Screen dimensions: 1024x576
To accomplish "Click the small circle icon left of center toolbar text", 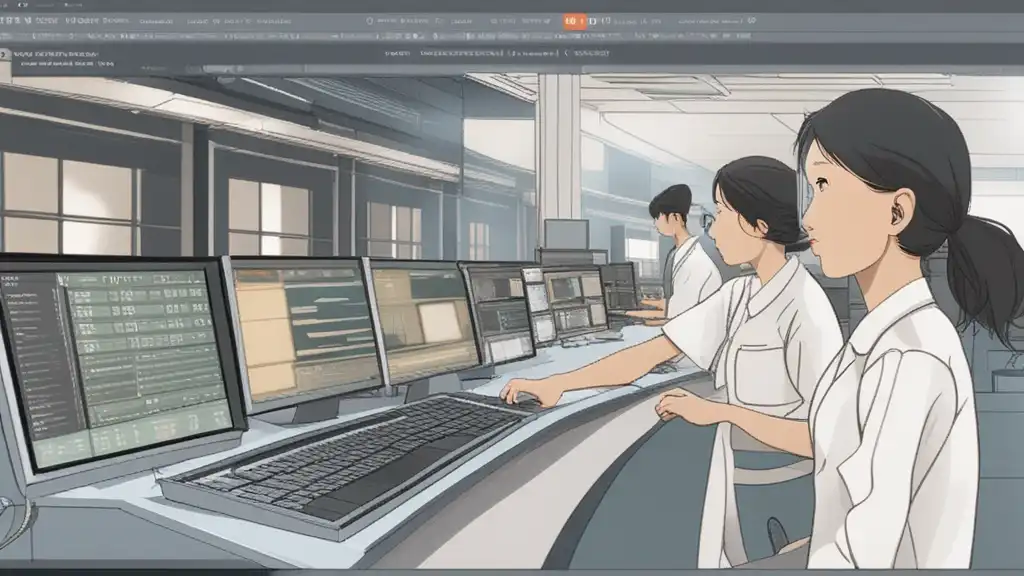I will click(x=370, y=21).
